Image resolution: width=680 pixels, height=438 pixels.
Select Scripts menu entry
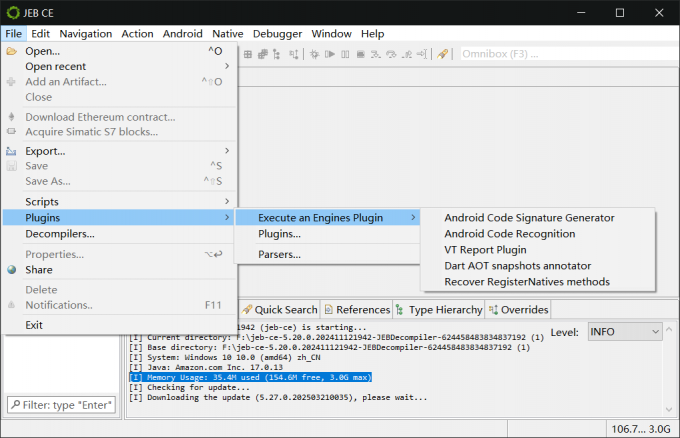tap(119, 202)
